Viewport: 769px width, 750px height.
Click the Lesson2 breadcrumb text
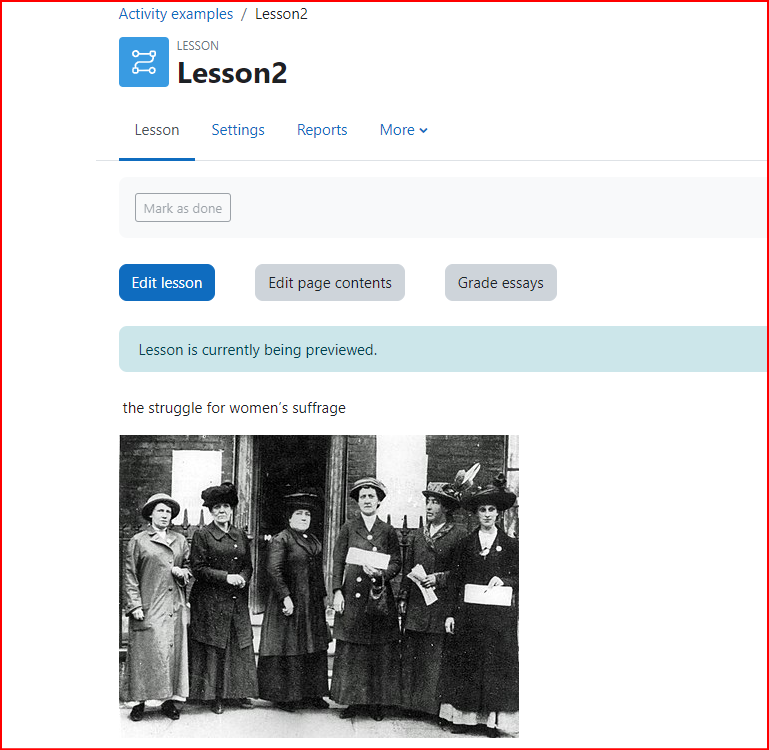pos(281,14)
